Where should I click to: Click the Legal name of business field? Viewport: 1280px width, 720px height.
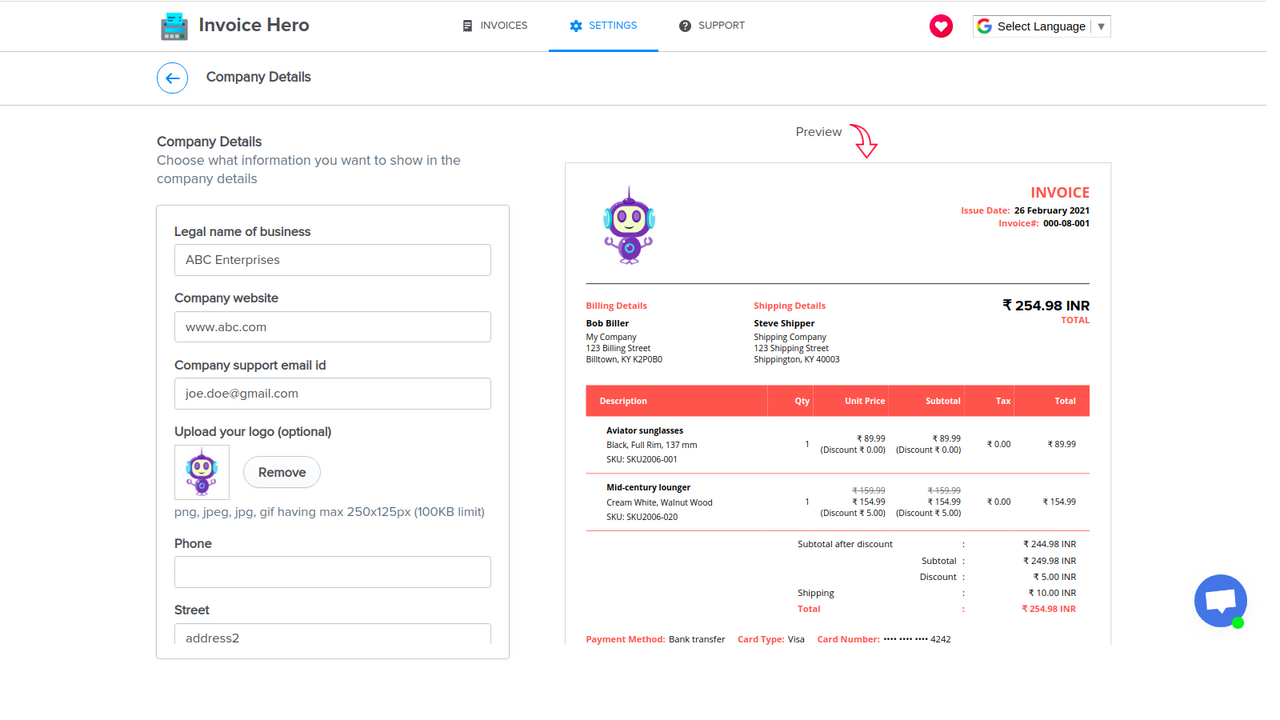click(332, 259)
